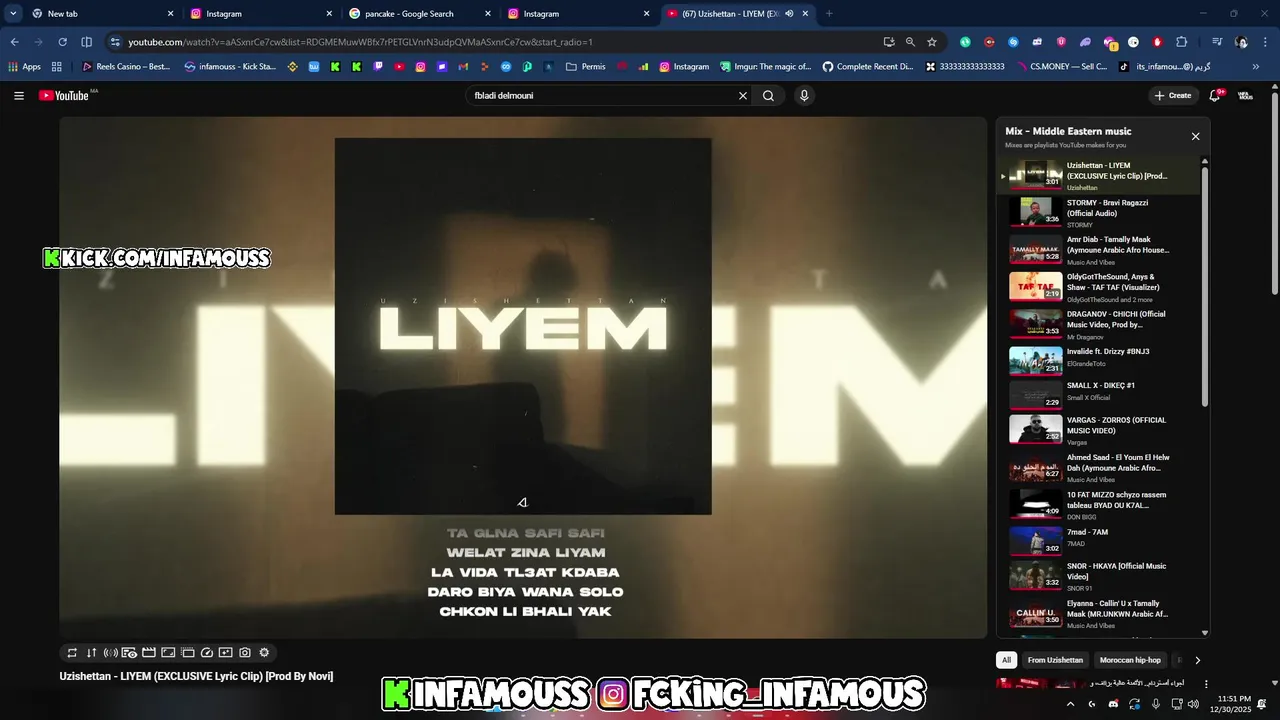Open Invalide ft. Drizzy #BNJ3 in the playlist
1280x720 pixels.
(x=1100, y=360)
